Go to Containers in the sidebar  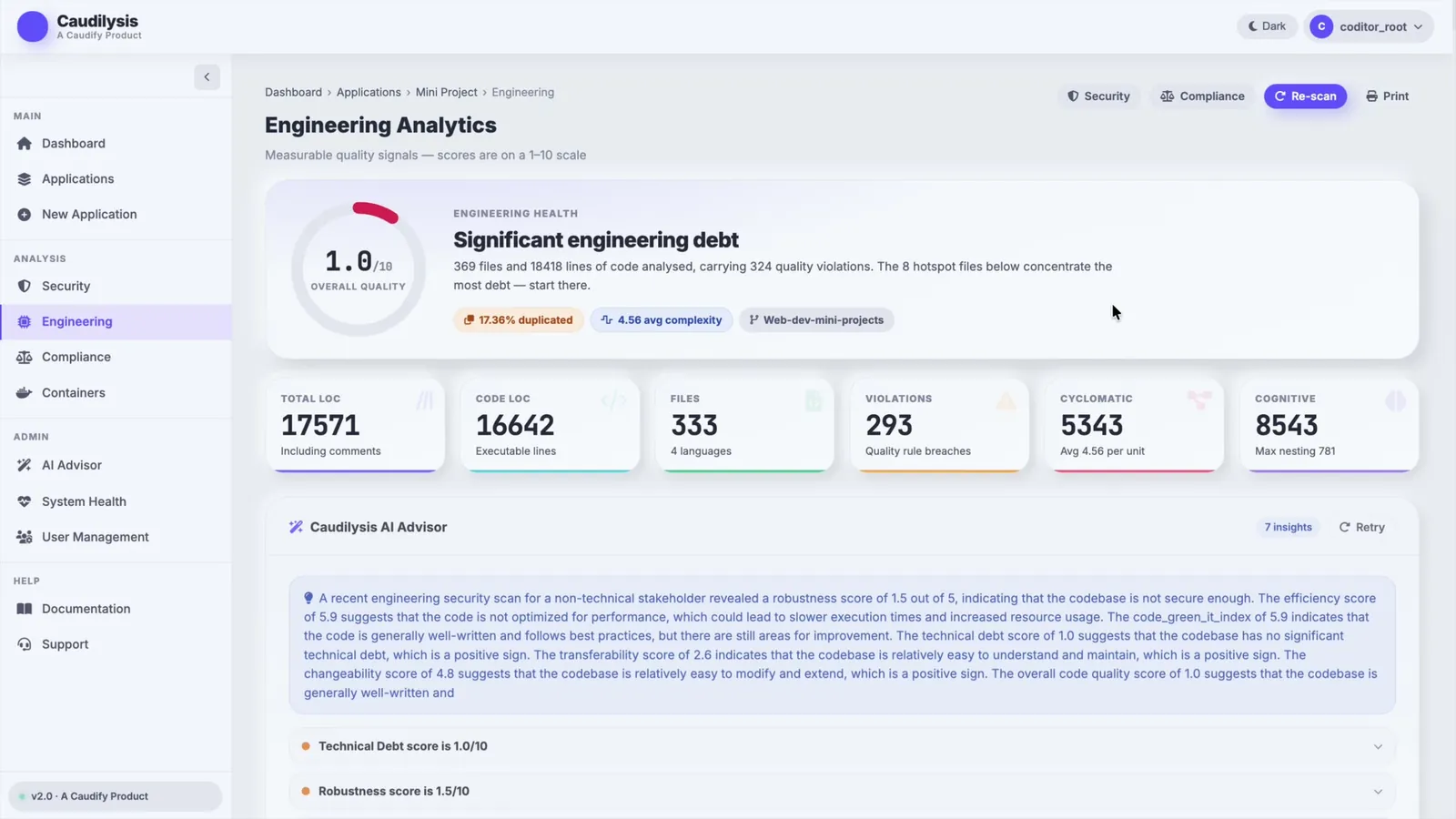pyautogui.click(x=116, y=393)
